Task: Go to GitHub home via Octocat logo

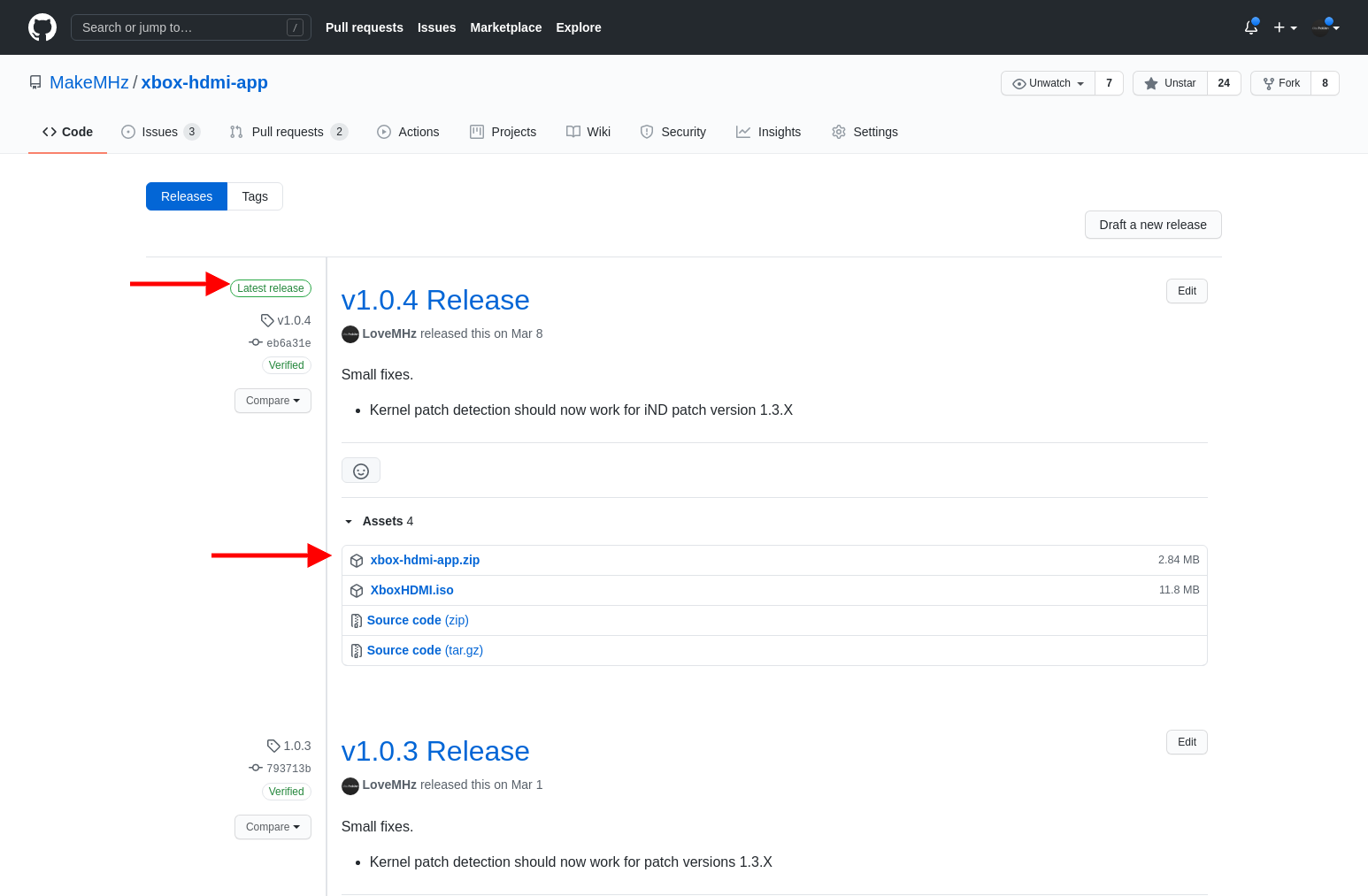Action: coord(42,27)
